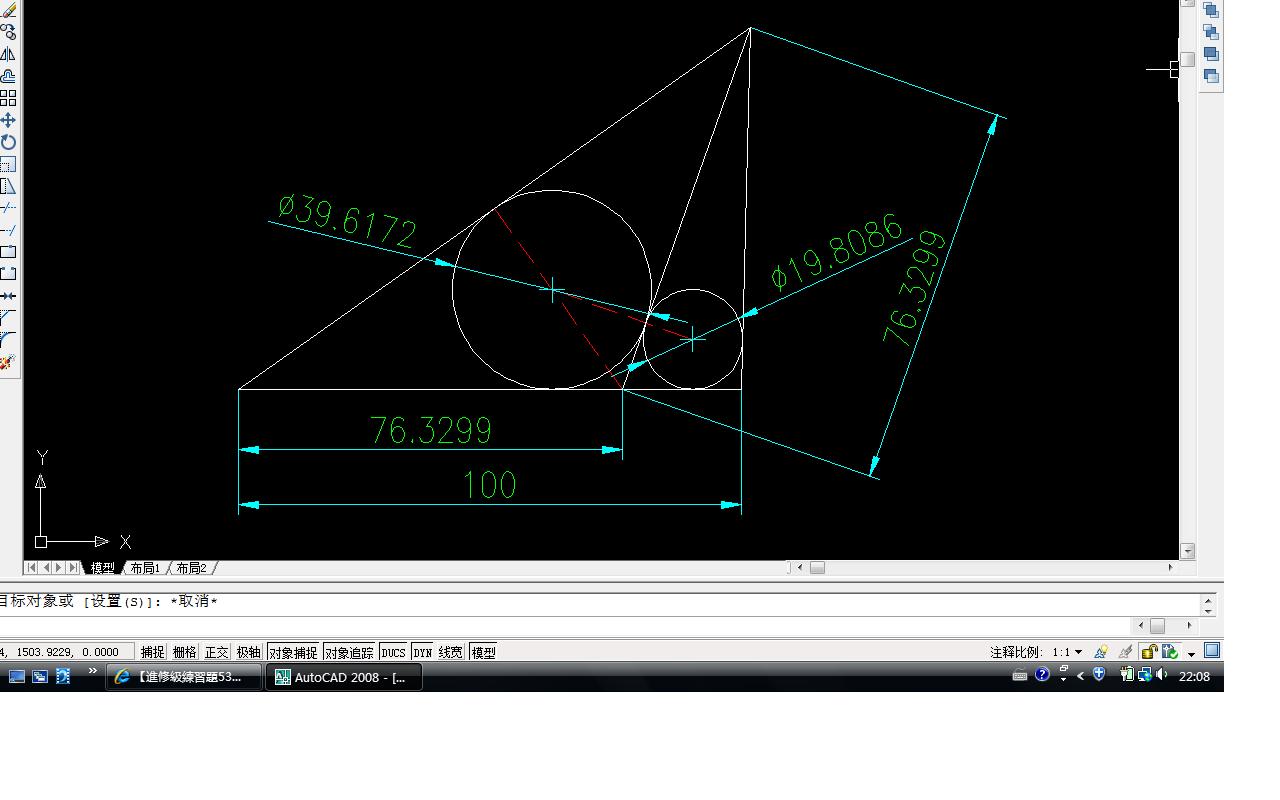Toggle DYN dynamic input

coord(423,652)
